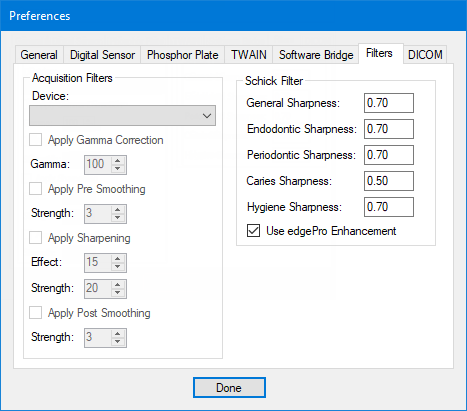Increase the Post Smoothing Strength spinner
This screenshot has width=467, height=411.
coord(117,333)
